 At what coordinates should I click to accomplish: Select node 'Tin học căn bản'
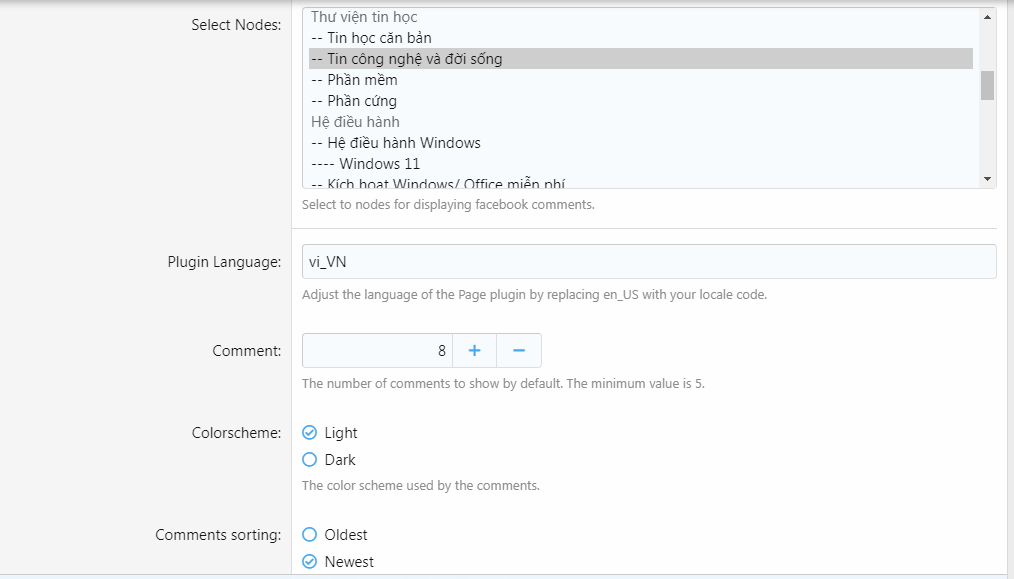coord(371,38)
